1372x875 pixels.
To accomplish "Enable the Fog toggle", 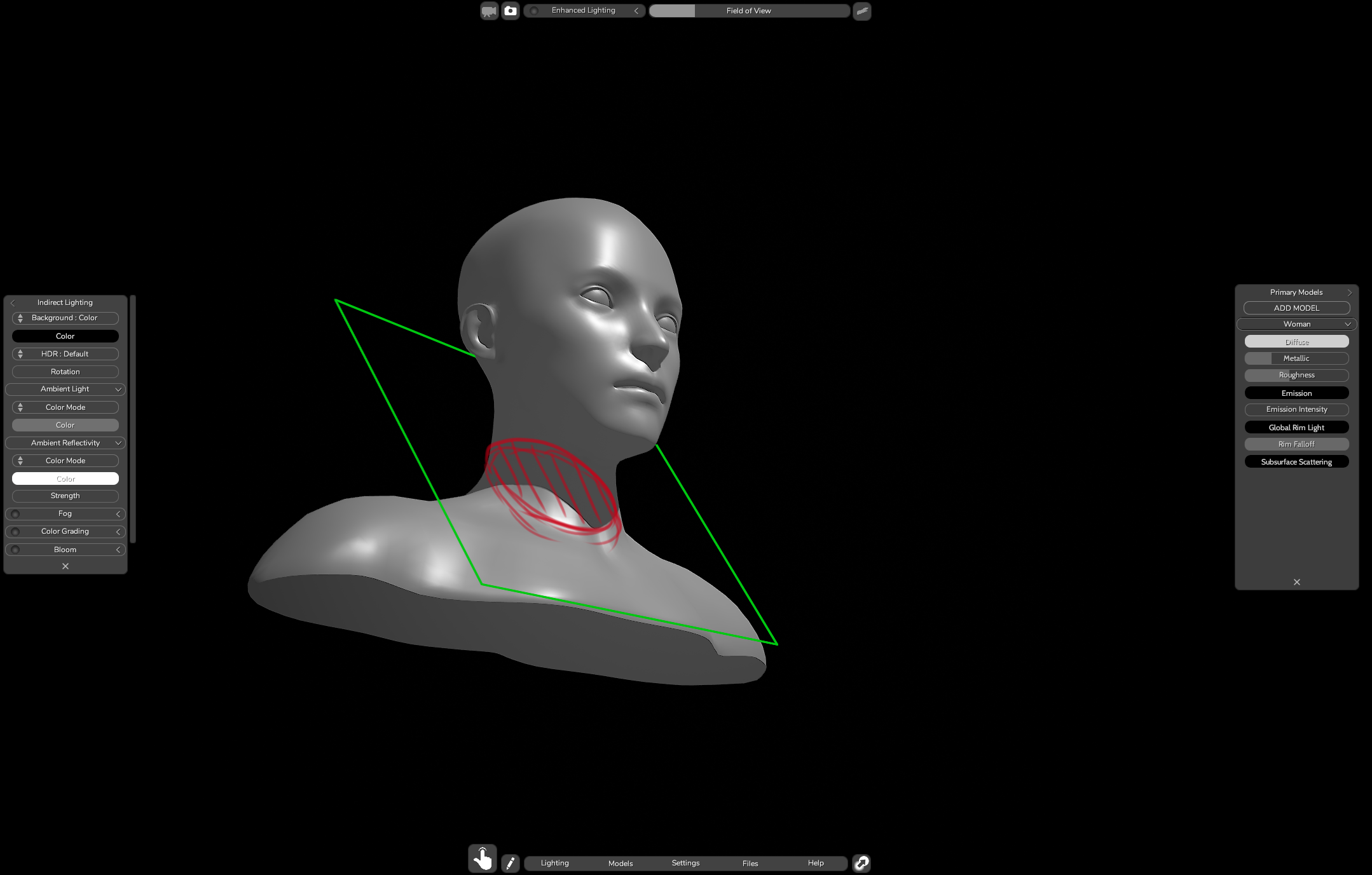I will (x=16, y=514).
